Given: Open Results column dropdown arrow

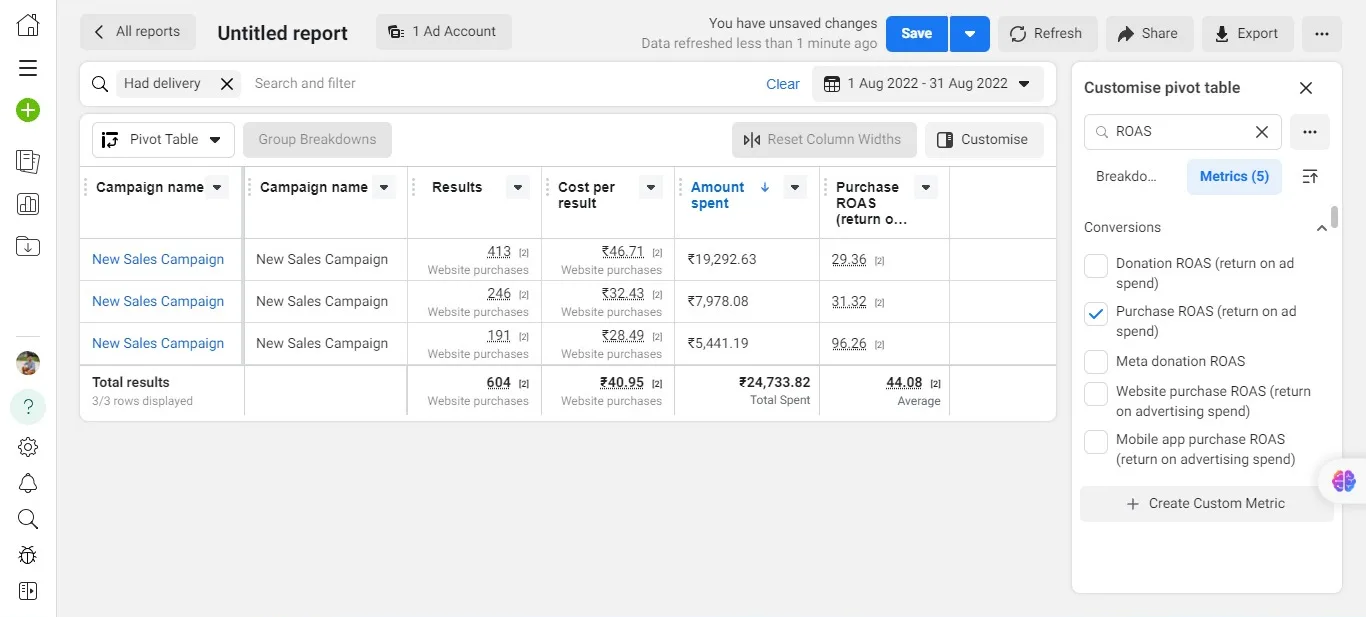Looking at the screenshot, I should 517,187.
